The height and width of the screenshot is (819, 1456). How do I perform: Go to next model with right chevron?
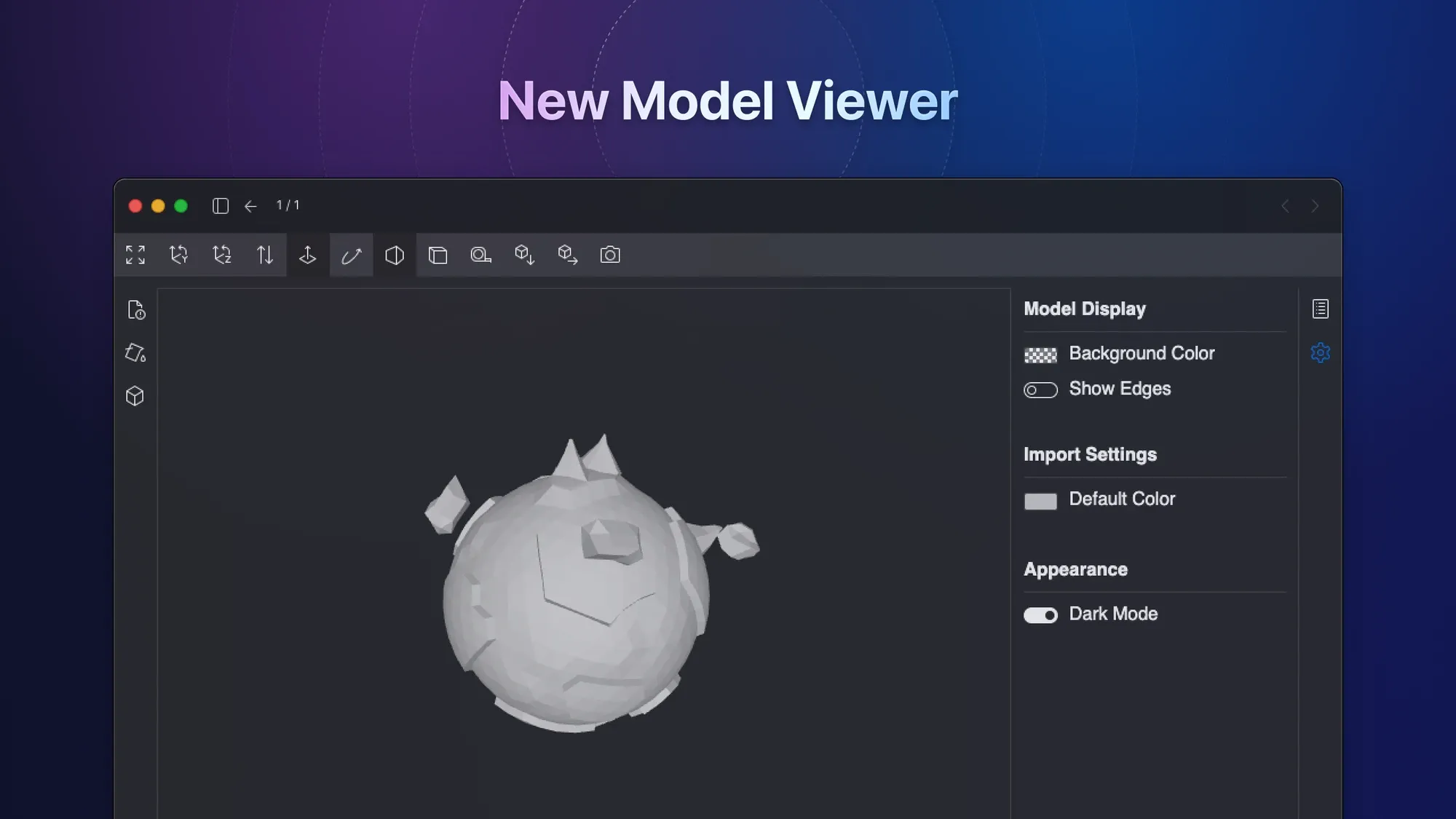[x=1315, y=206]
